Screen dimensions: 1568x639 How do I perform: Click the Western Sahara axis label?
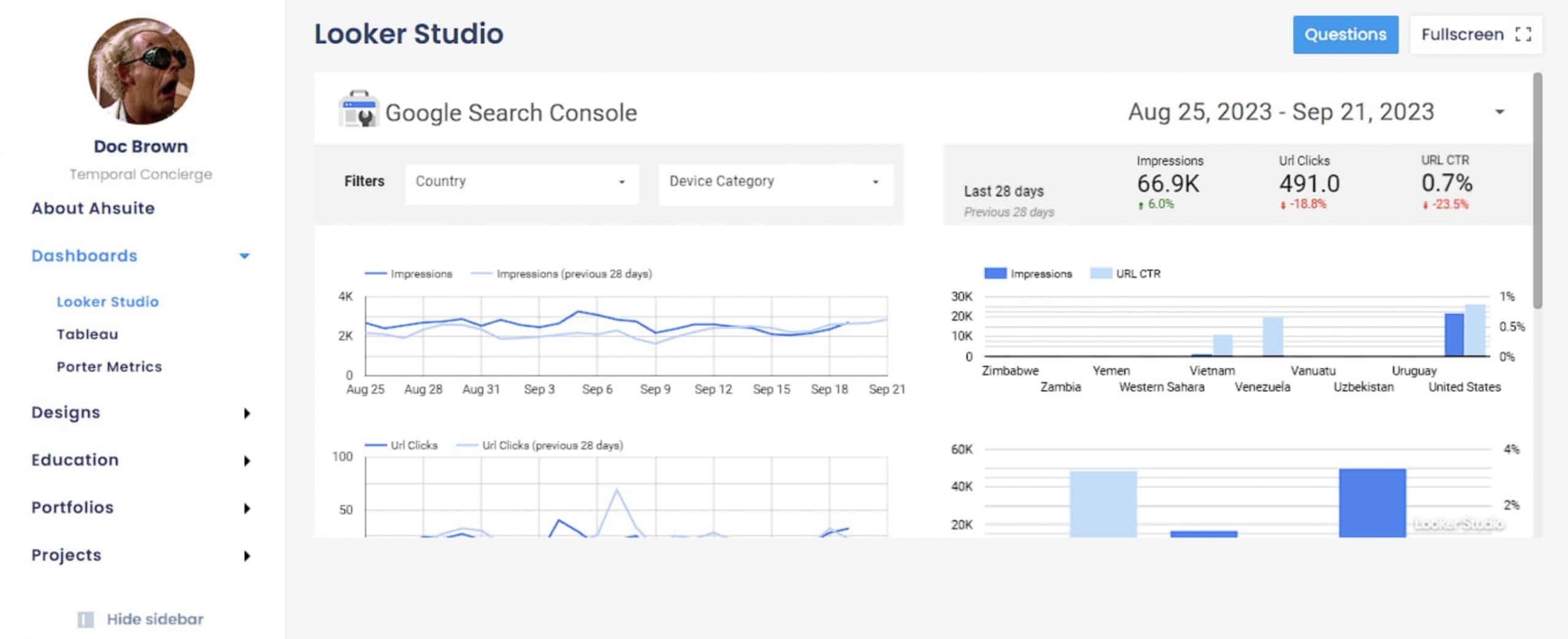pyautogui.click(x=1161, y=387)
